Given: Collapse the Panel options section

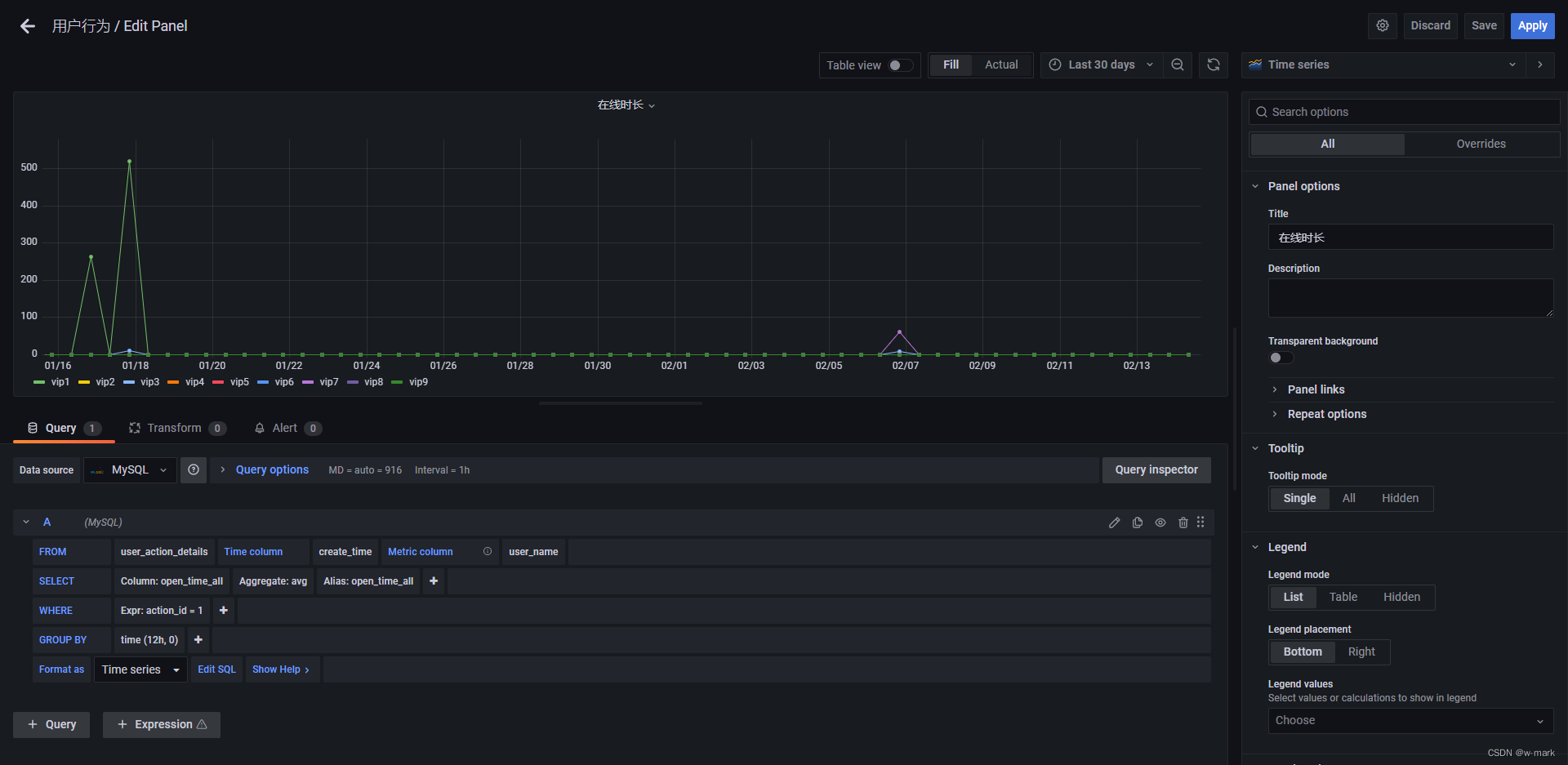Looking at the screenshot, I should tap(1255, 186).
